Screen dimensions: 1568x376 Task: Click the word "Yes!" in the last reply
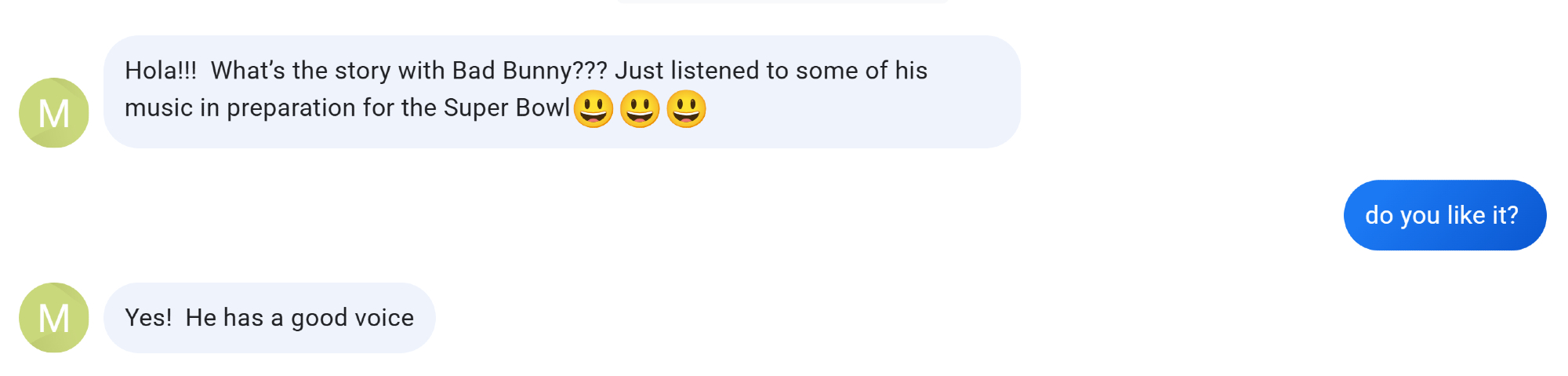[x=148, y=318]
